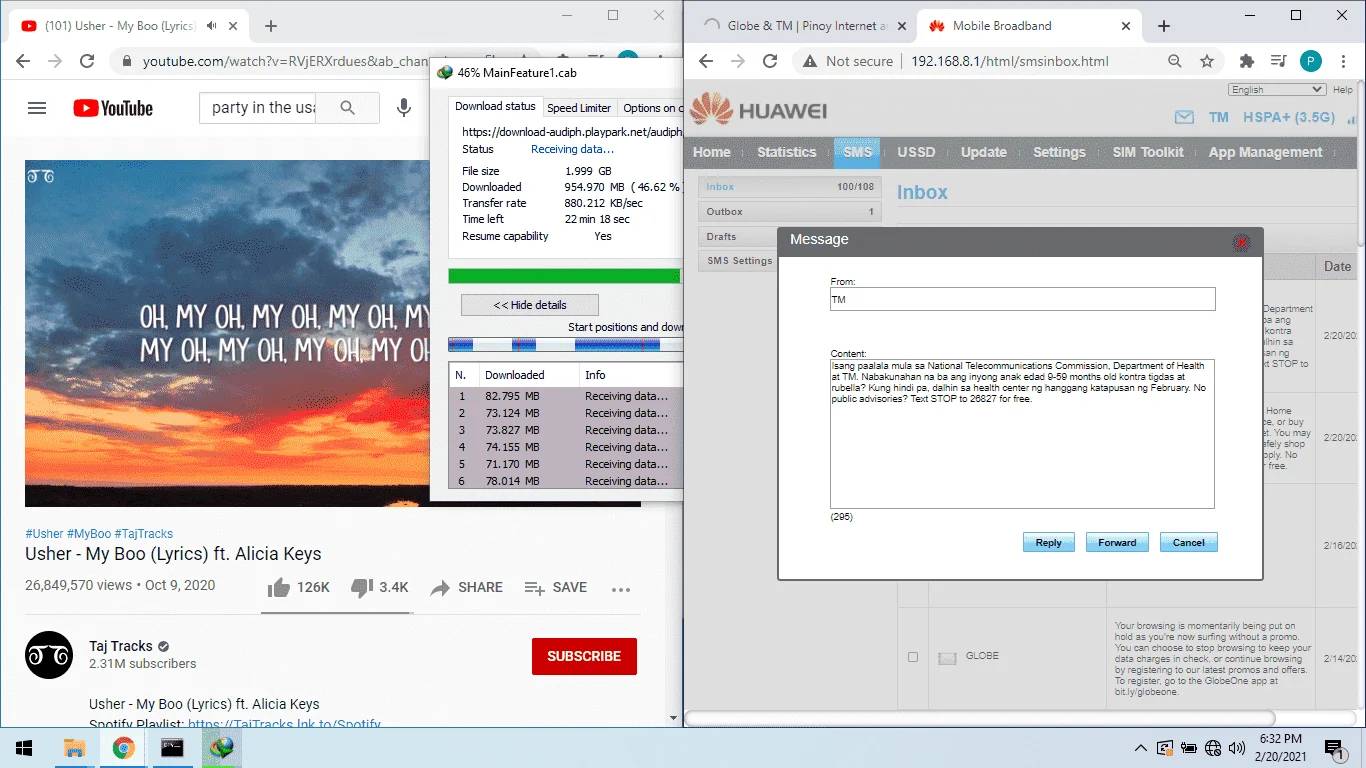Click the green download progress bar
Image resolution: width=1366 pixels, height=768 pixels.
[564, 276]
